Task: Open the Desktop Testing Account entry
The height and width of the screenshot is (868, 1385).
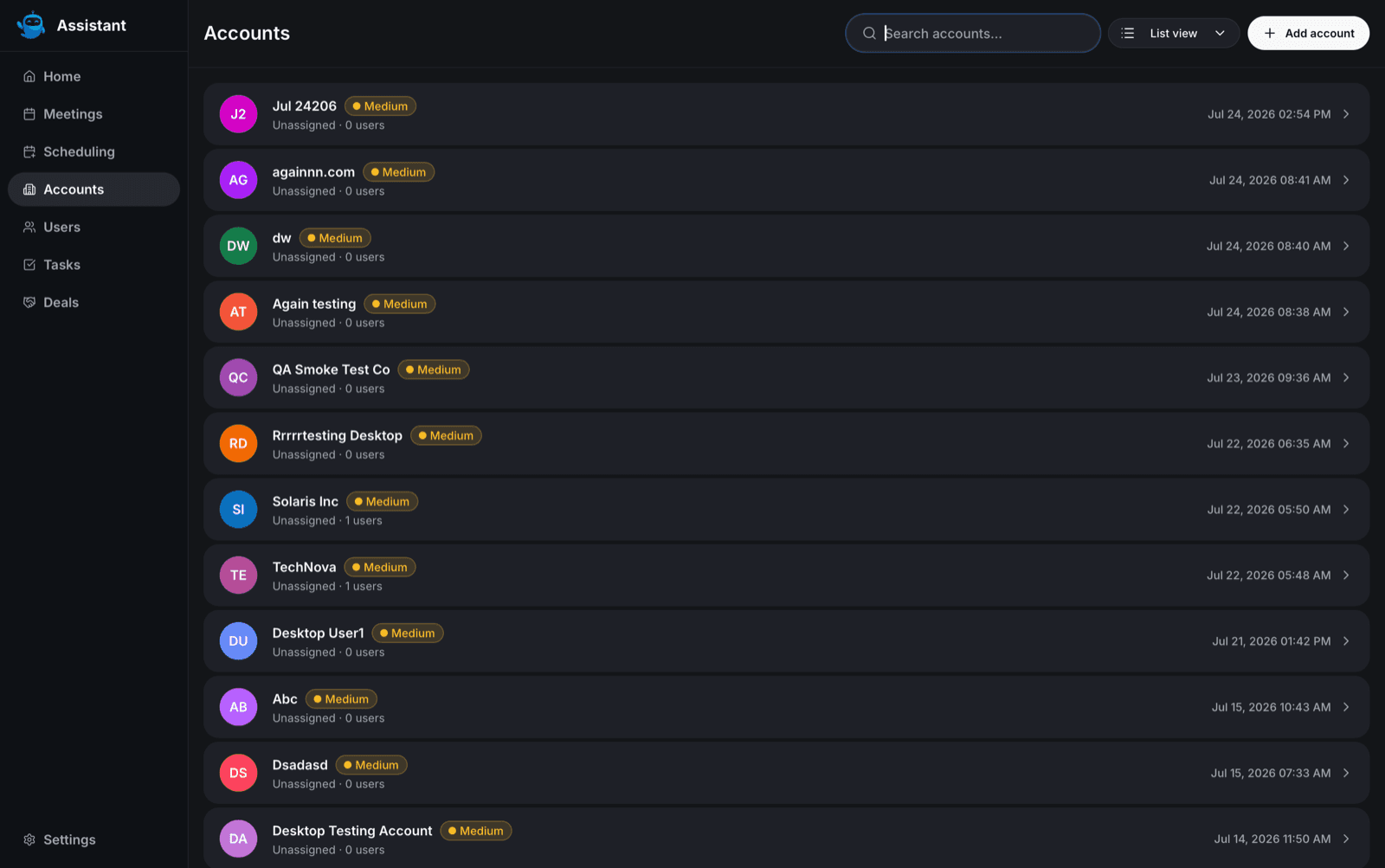Action: [x=786, y=838]
